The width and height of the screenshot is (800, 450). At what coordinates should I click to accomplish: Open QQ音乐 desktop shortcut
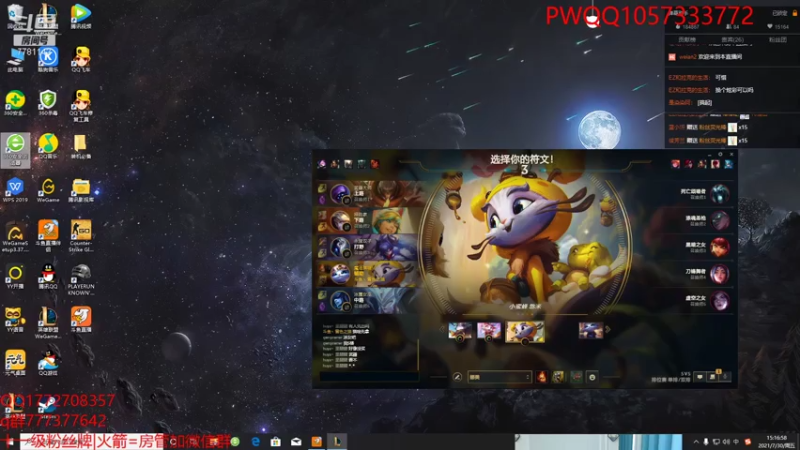[48, 146]
